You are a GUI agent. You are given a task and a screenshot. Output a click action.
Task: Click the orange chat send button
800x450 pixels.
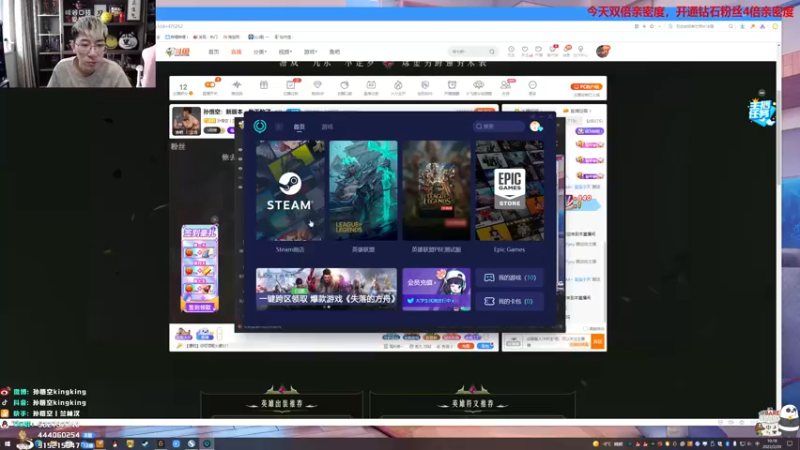click(x=597, y=341)
